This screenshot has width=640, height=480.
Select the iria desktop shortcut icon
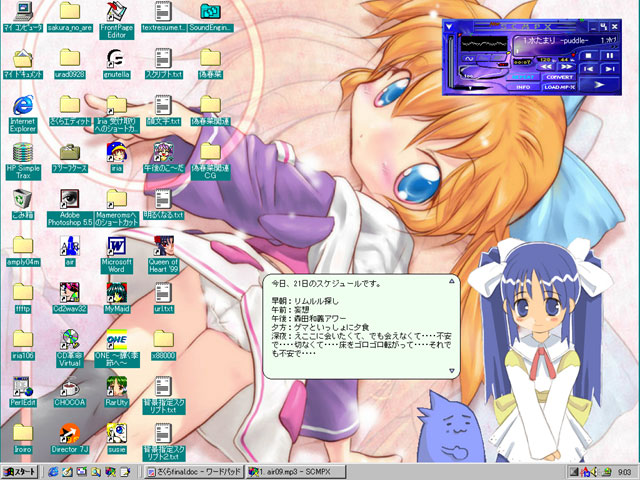coord(117,157)
